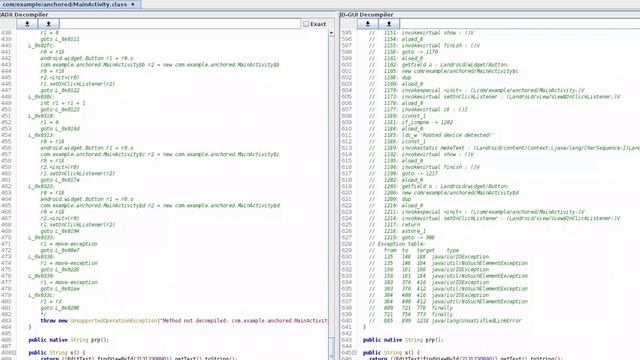This screenshot has width=640, height=360.
Task: Click the JD-GUI Decompiler search-previous up arrow
Action: (x=389, y=24)
